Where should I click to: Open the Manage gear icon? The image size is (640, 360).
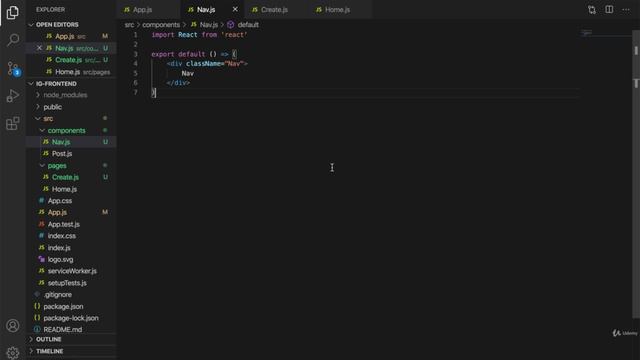[13, 352]
